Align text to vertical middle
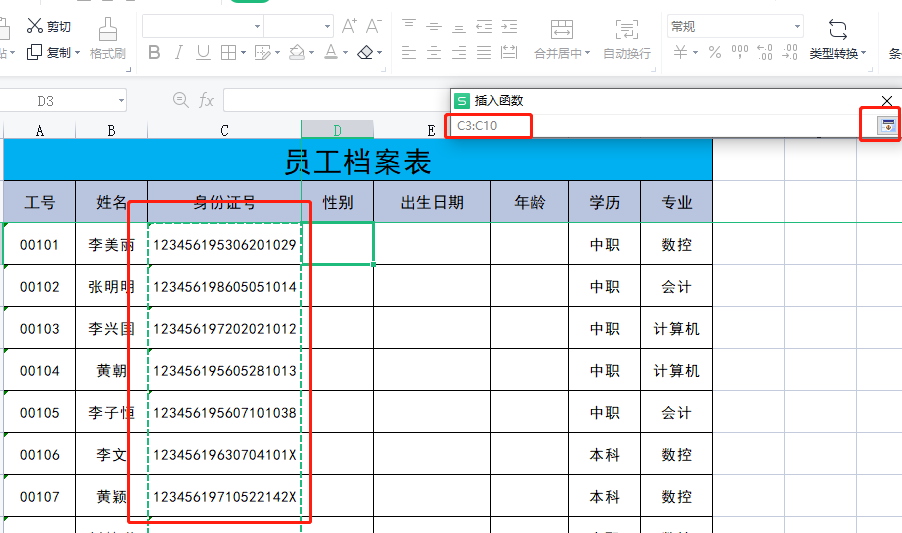The width and height of the screenshot is (902, 533). [434, 26]
